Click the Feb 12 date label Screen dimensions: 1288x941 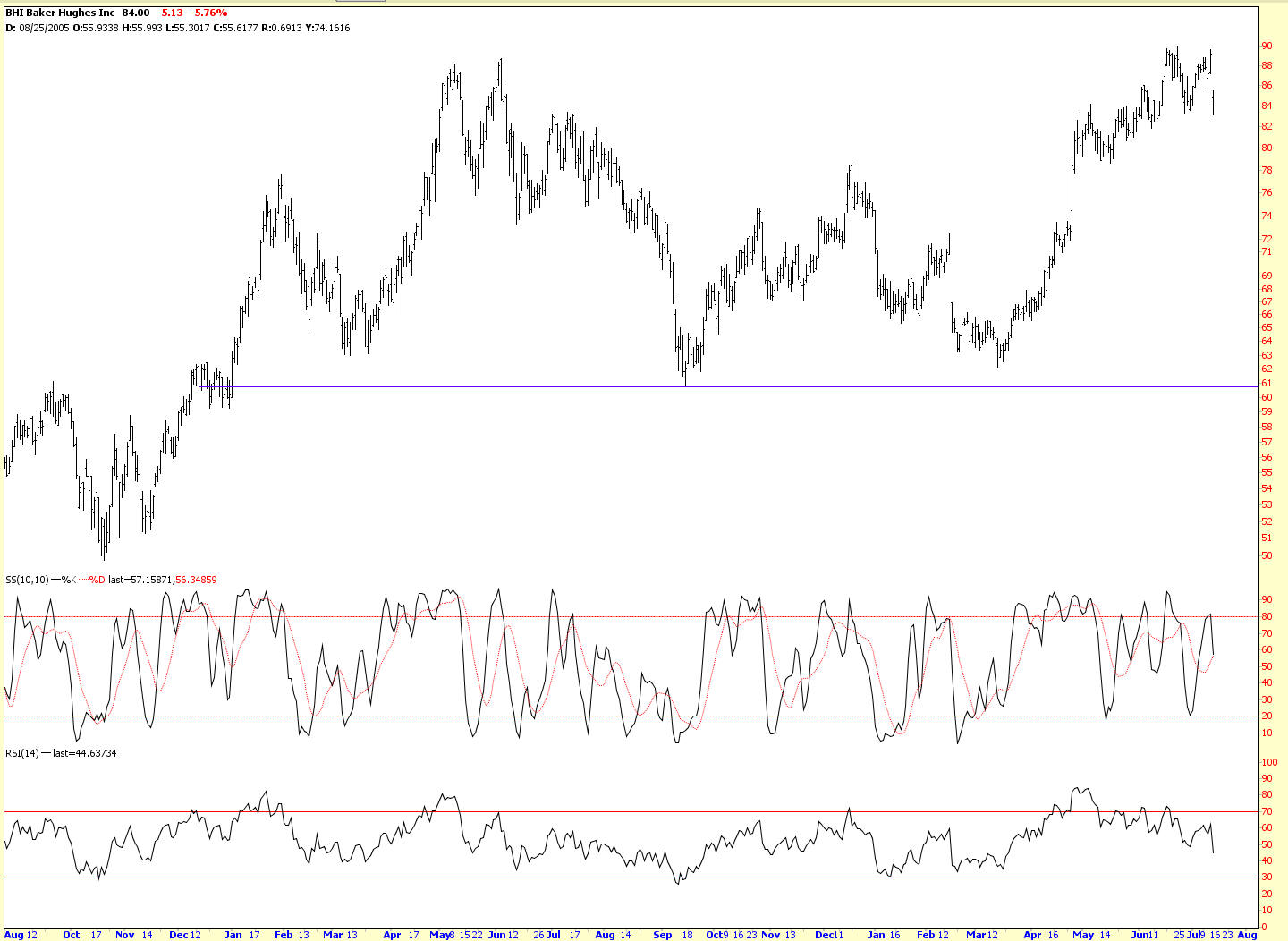tap(932, 935)
